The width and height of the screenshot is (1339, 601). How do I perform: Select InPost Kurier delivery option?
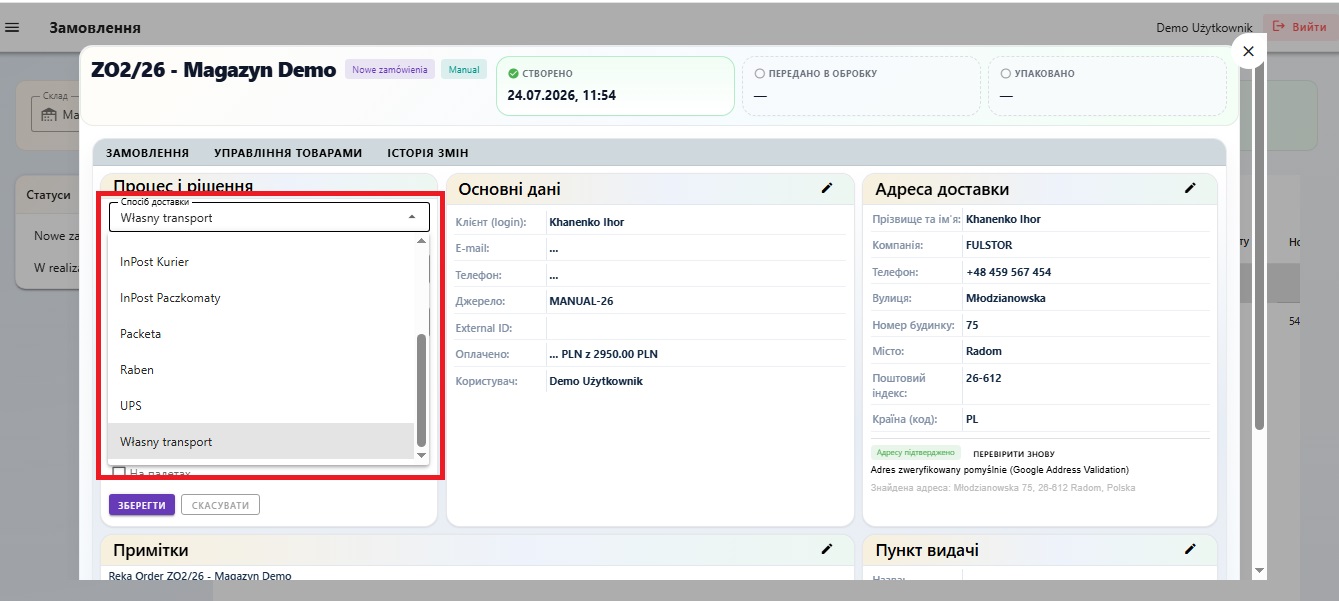point(260,262)
